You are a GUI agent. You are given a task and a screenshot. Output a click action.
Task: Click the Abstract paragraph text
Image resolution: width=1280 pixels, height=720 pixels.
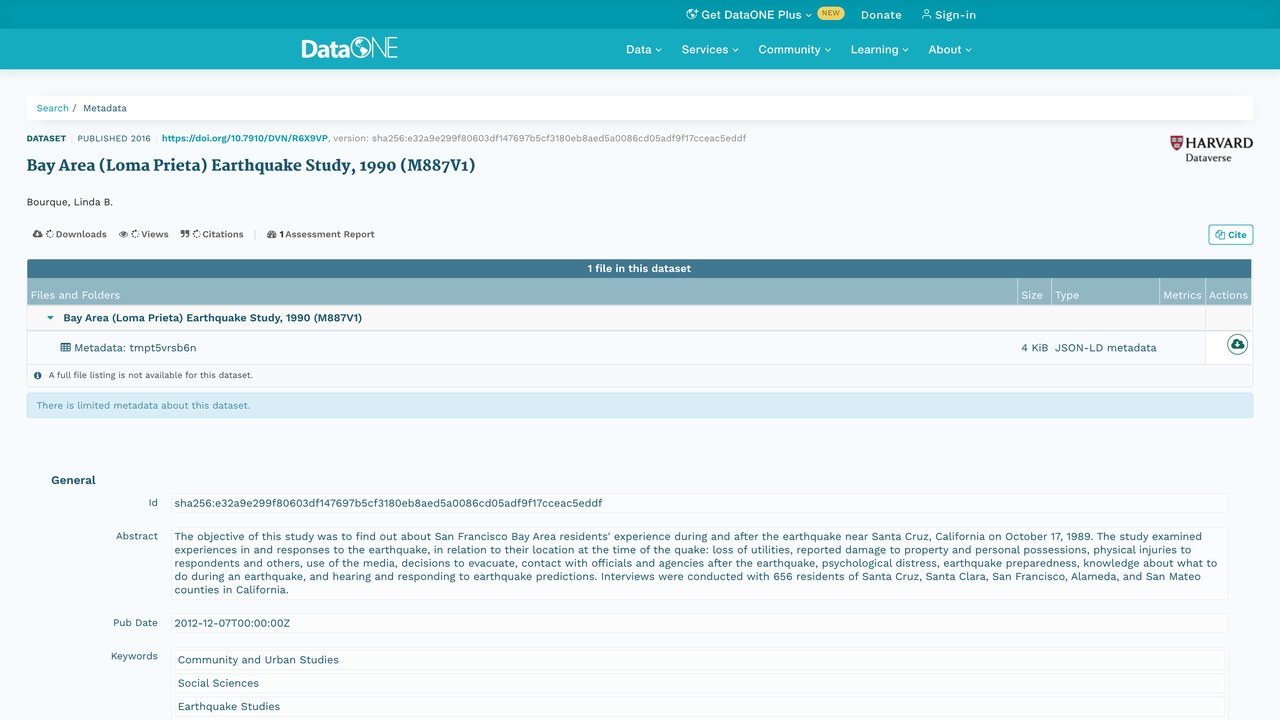click(699, 563)
